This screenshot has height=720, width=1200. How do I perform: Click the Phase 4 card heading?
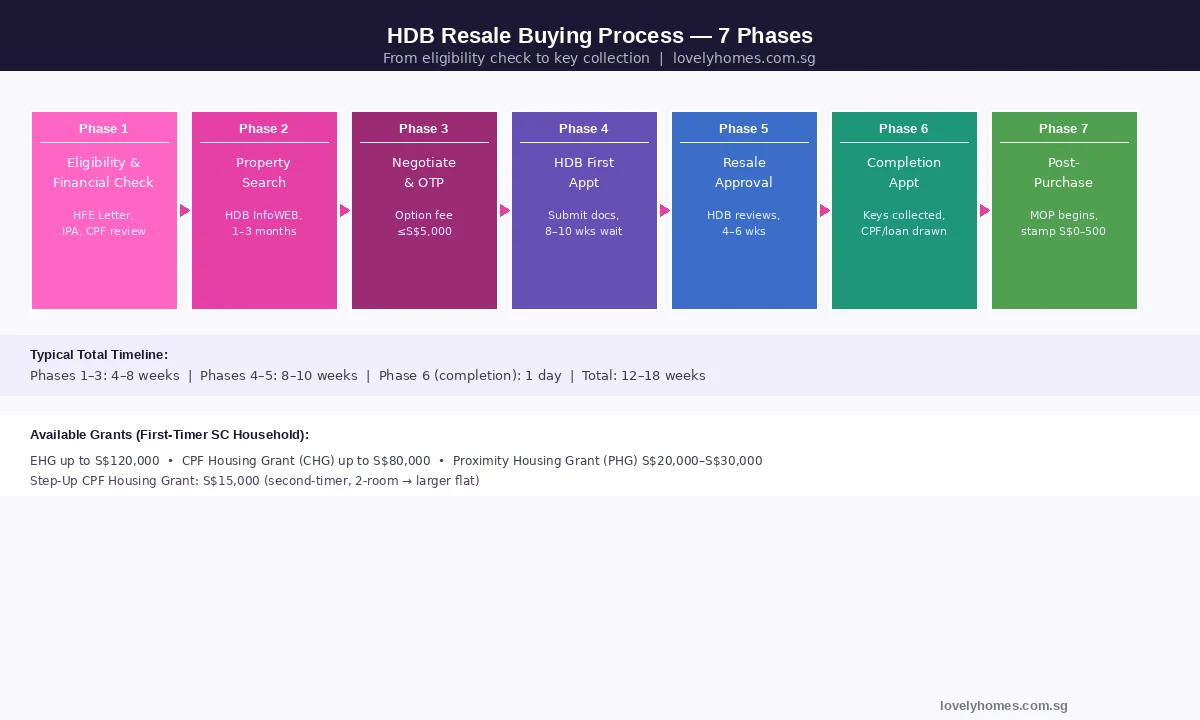click(584, 128)
